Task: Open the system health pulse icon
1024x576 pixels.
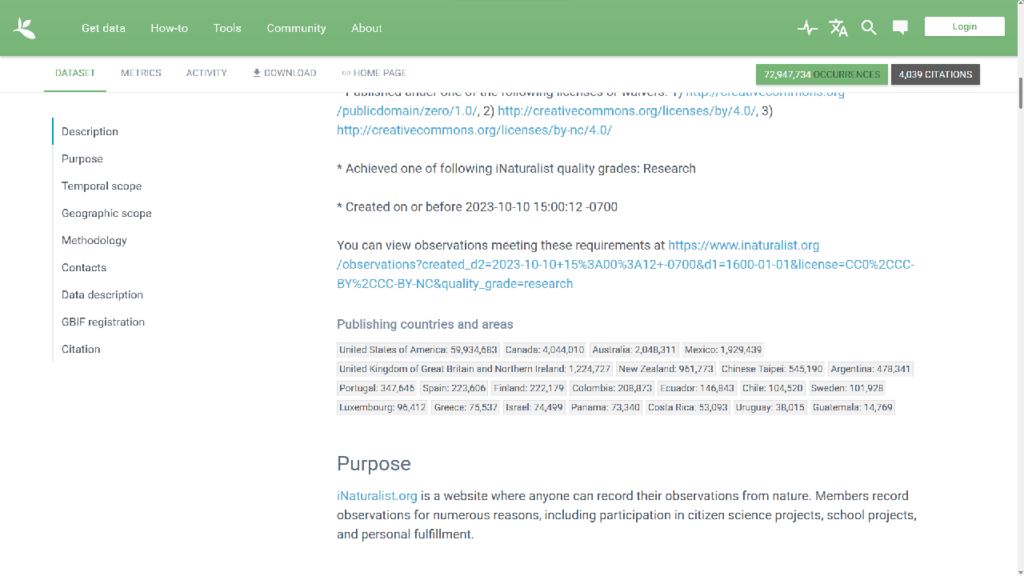Action: tap(807, 27)
